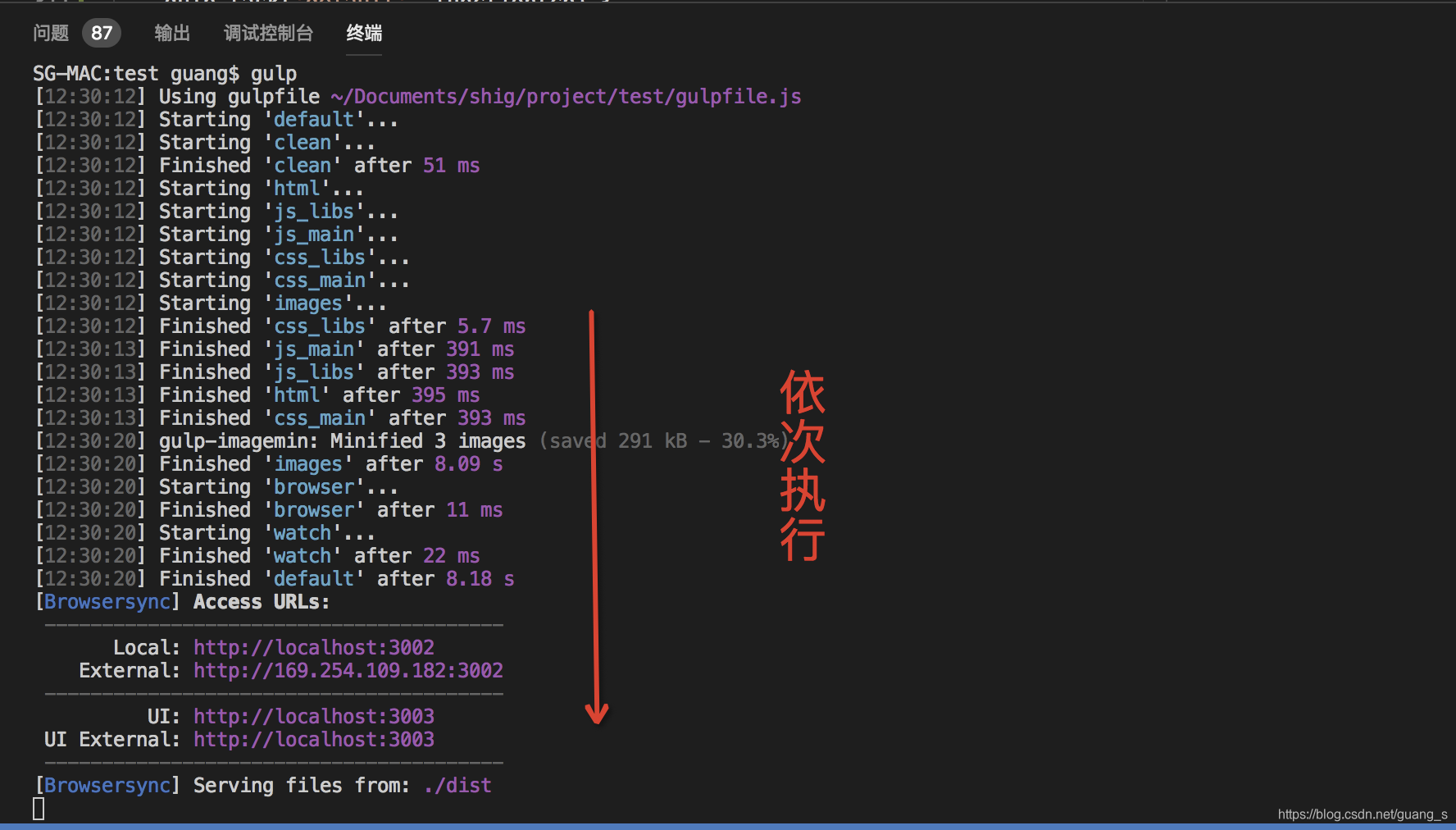The image size is (1456, 830).
Task: Click the Starting 'js_main' line
Action: (x=216, y=235)
